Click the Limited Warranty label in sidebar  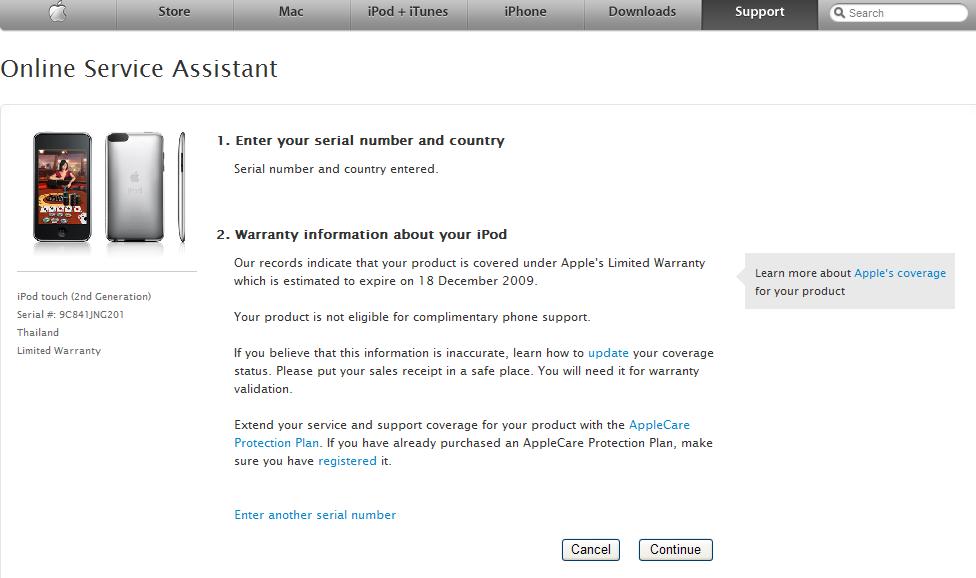[x=59, y=351]
